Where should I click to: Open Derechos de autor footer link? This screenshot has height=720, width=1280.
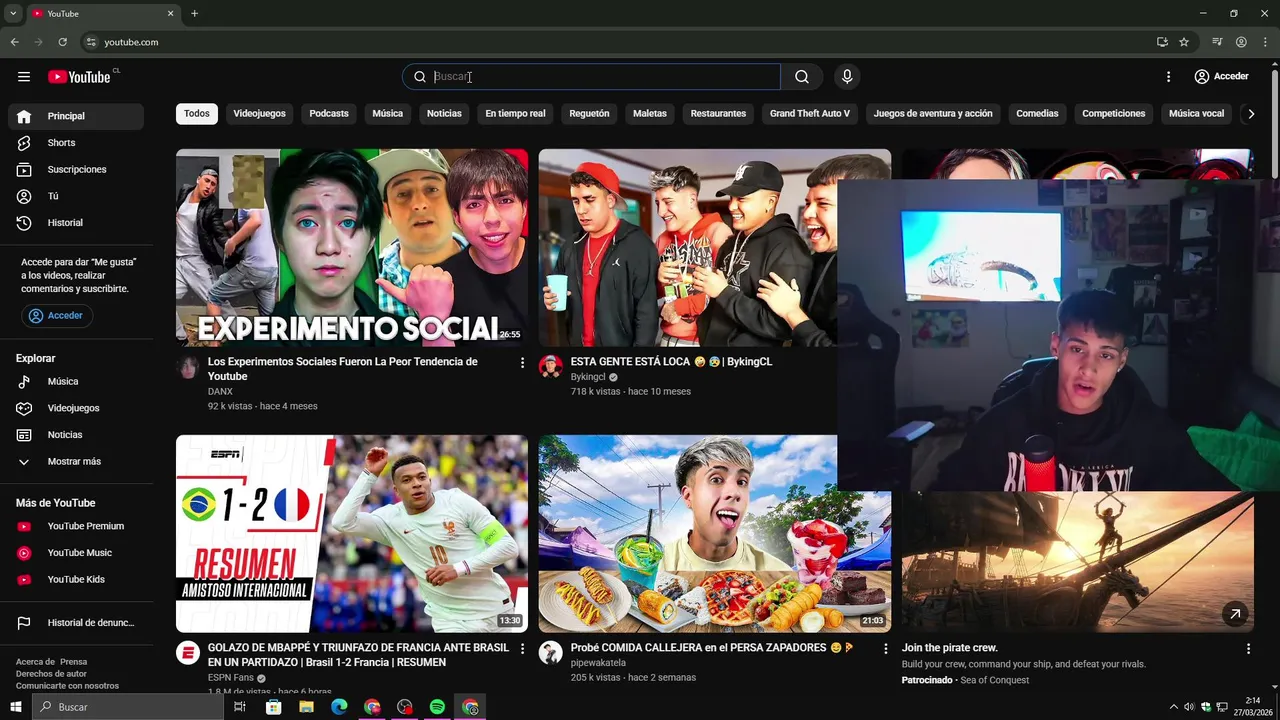(x=51, y=674)
